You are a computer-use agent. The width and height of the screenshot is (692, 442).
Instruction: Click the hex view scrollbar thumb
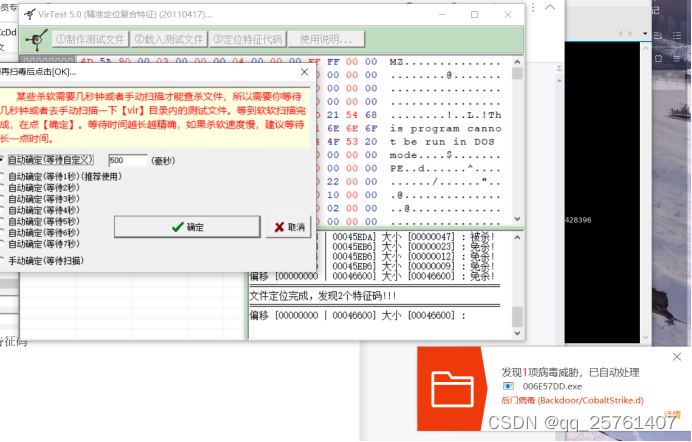[517, 73]
